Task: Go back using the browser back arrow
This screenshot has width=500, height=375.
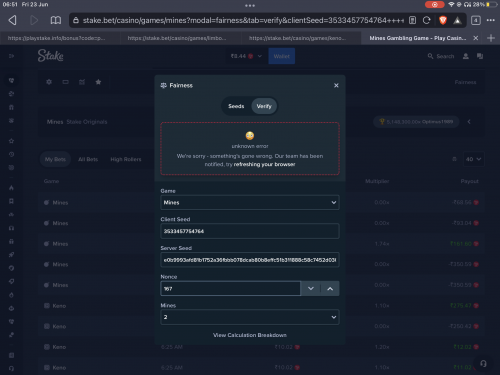Action: [x=13, y=20]
